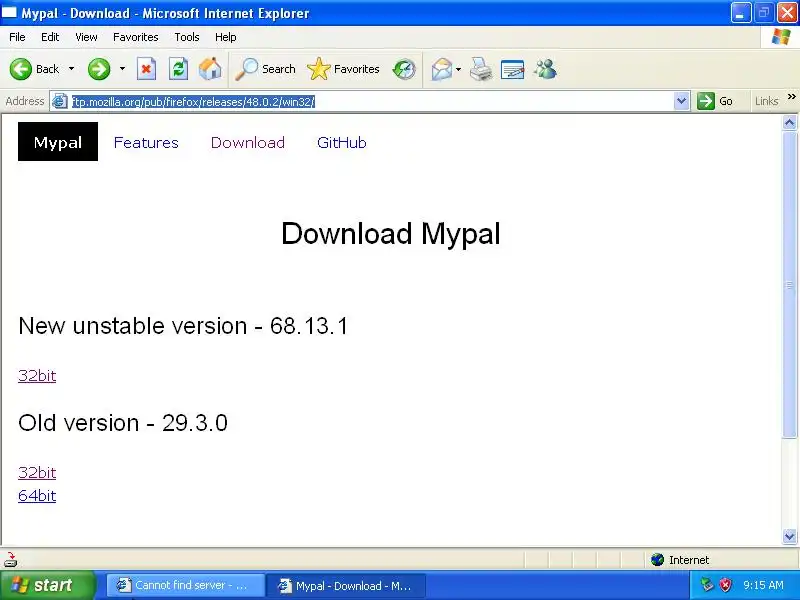The height and width of the screenshot is (600, 800).
Task: Go to the Home page icon
Action: (x=210, y=69)
